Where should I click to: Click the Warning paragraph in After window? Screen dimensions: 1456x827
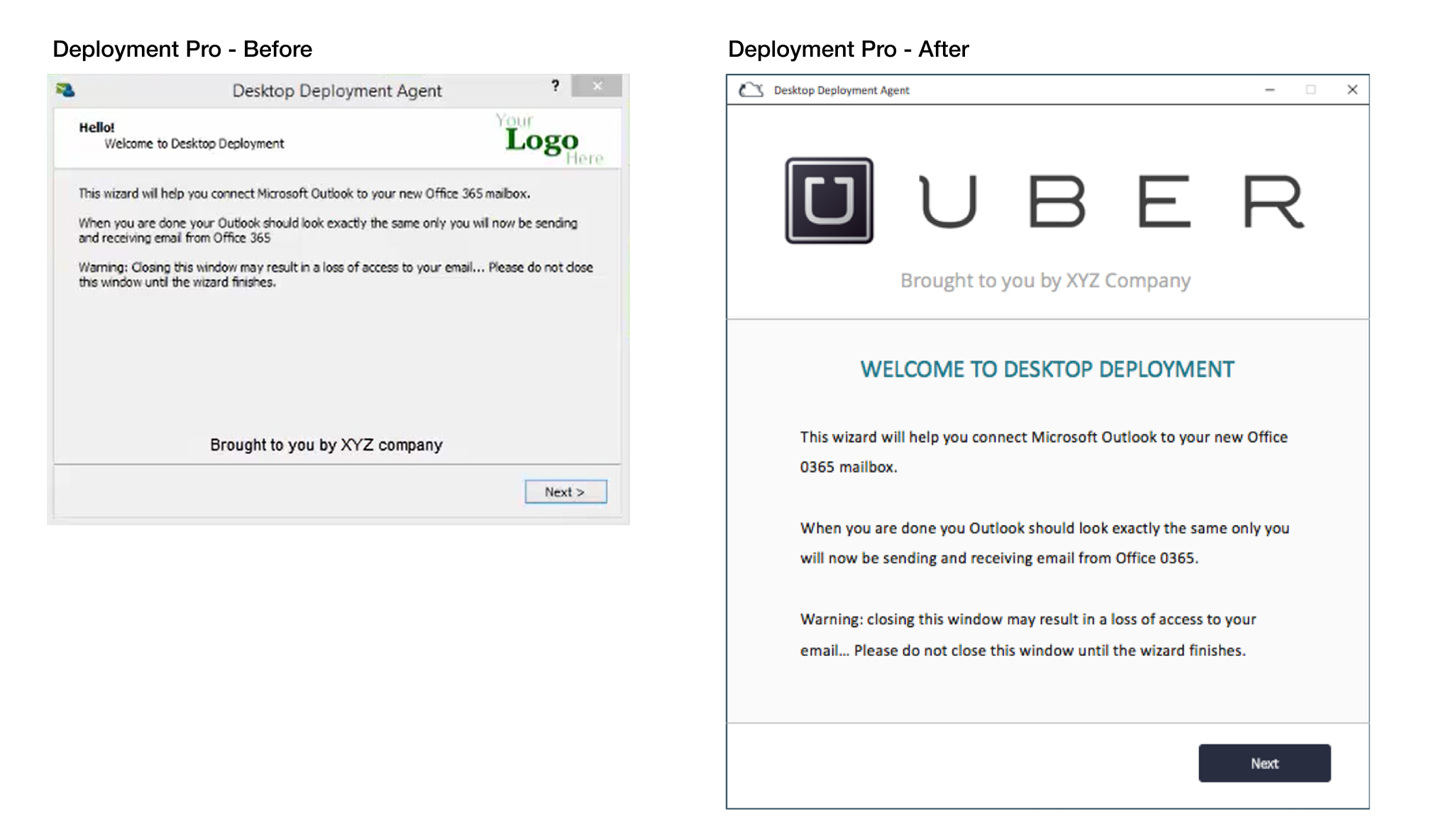[x=1027, y=635]
